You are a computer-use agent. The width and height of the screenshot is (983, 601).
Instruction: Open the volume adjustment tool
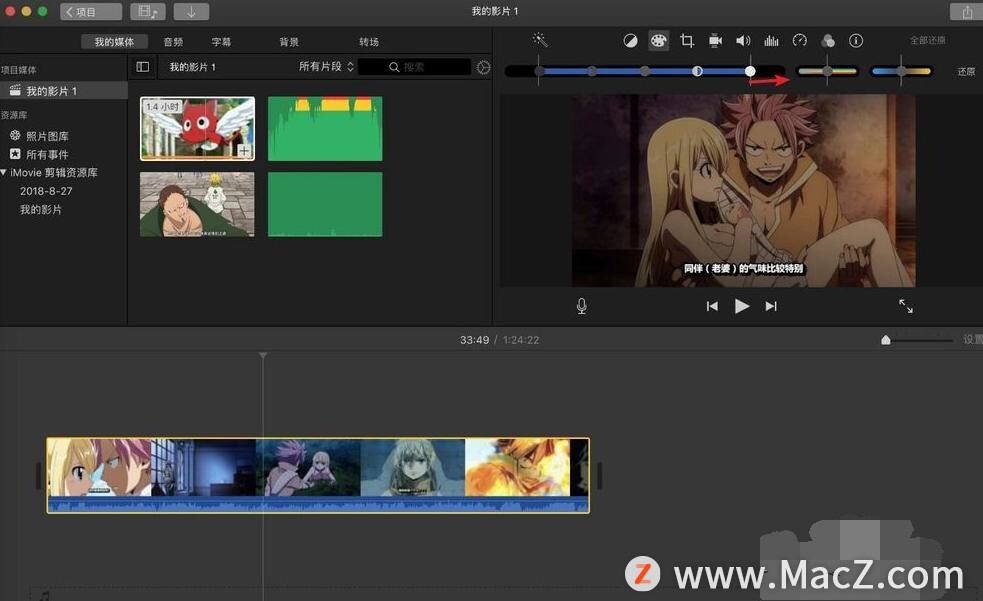(x=743, y=41)
